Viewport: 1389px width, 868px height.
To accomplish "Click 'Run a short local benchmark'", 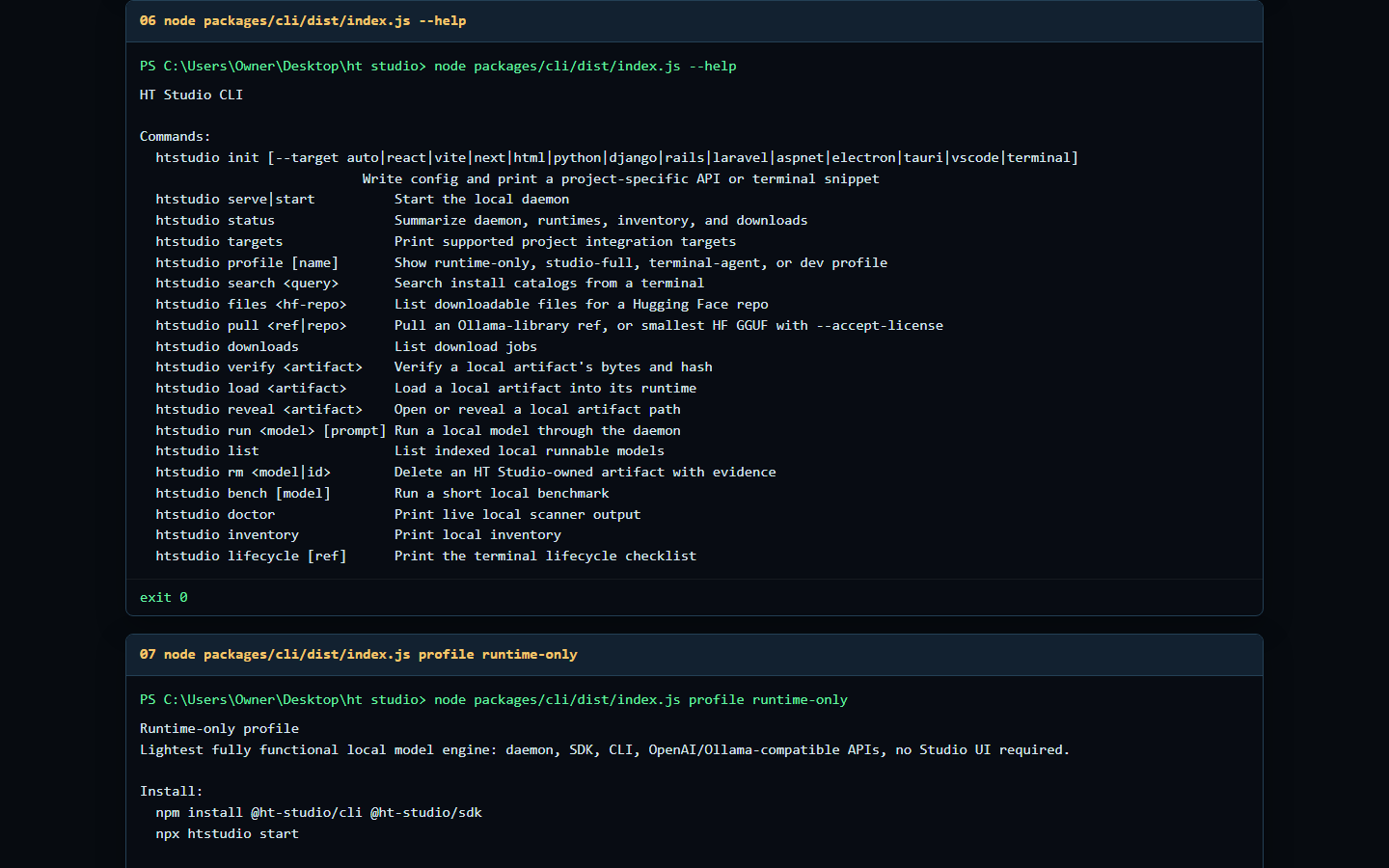I will pos(502,493).
